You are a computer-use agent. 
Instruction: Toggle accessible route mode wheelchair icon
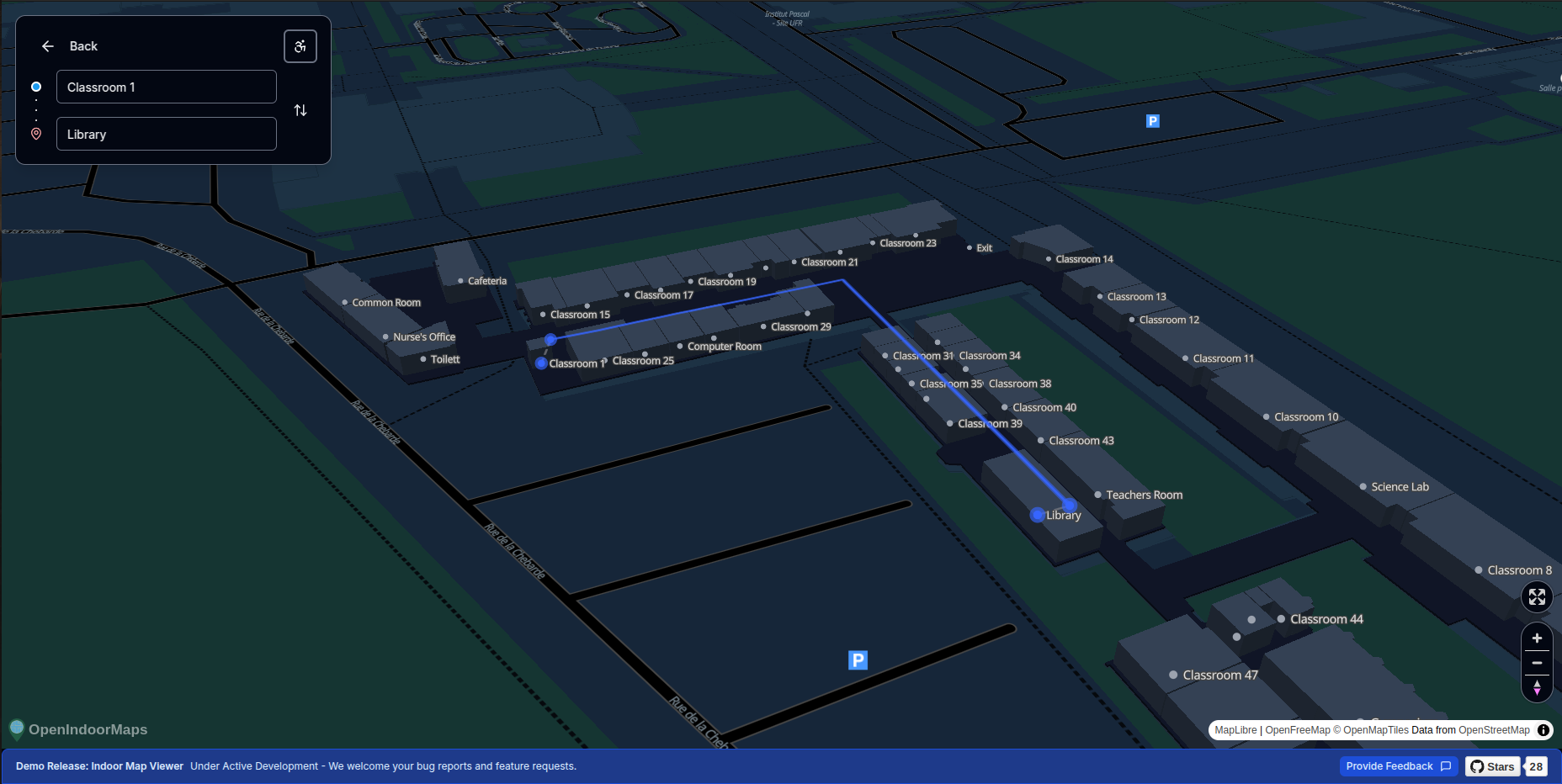tap(300, 46)
